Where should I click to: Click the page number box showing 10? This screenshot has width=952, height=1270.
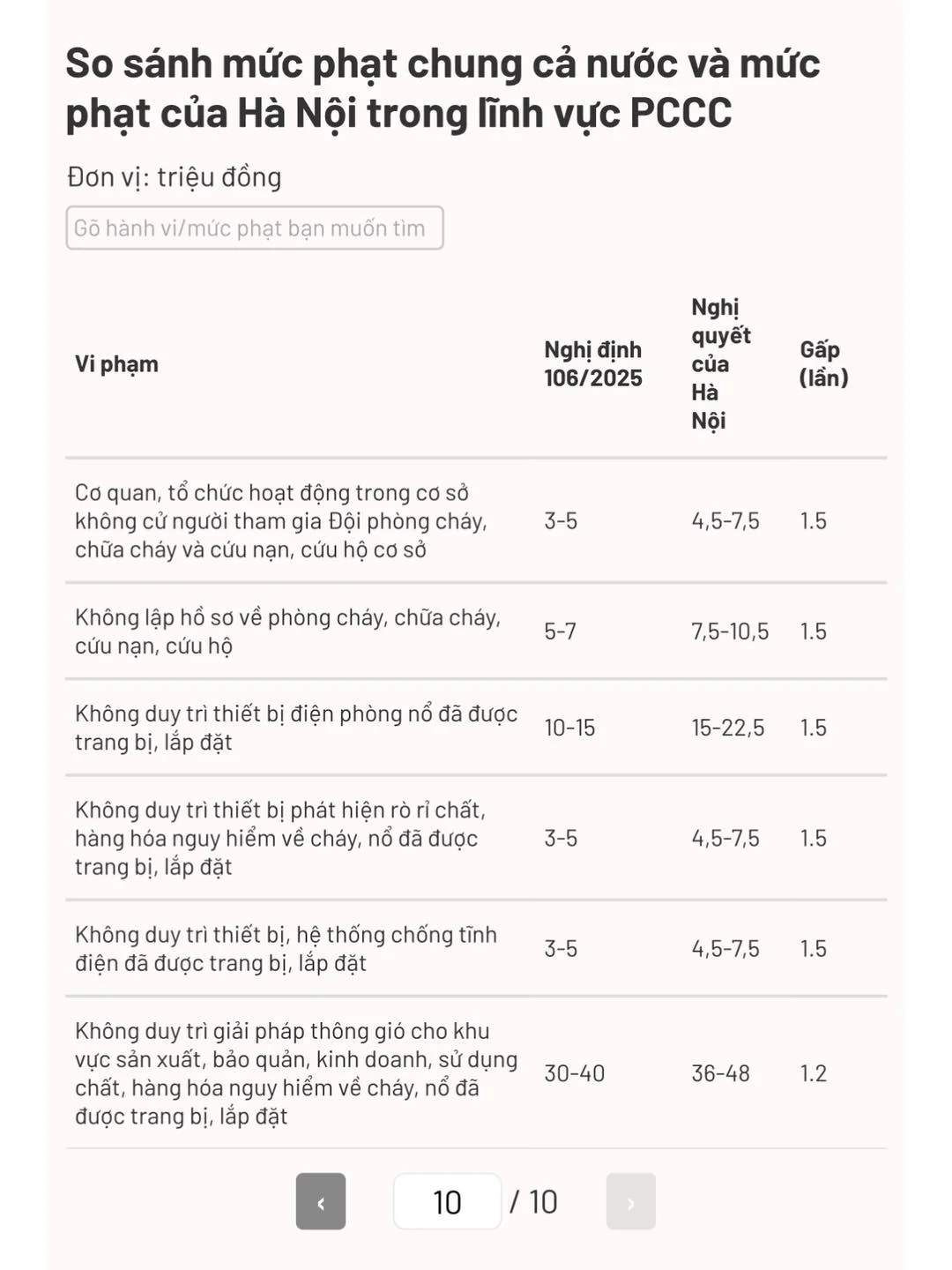click(447, 1201)
